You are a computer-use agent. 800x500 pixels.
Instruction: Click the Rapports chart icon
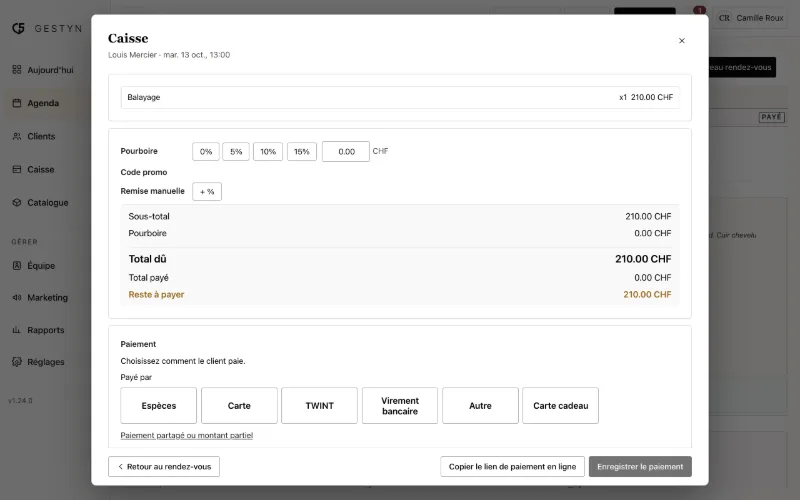coord(17,330)
